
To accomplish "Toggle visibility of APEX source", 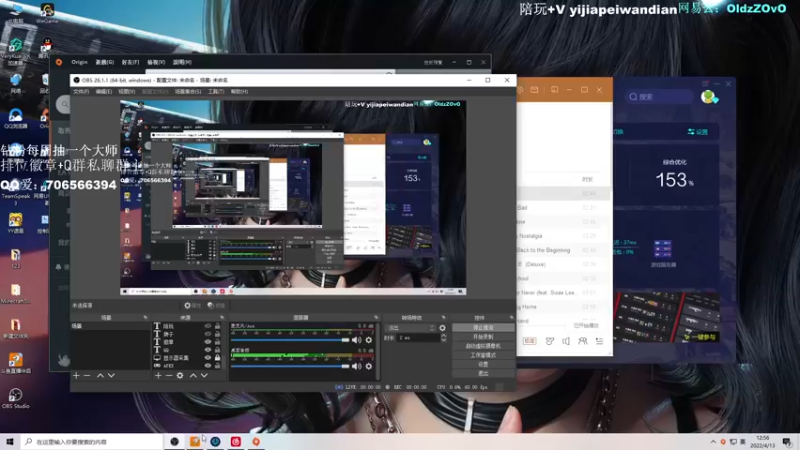I will coord(208,366).
